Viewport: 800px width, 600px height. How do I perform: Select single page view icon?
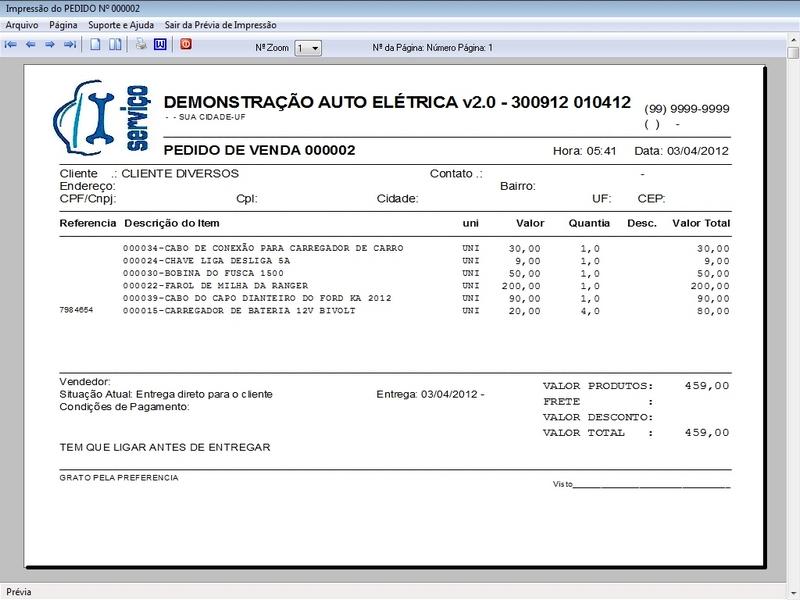click(95, 45)
